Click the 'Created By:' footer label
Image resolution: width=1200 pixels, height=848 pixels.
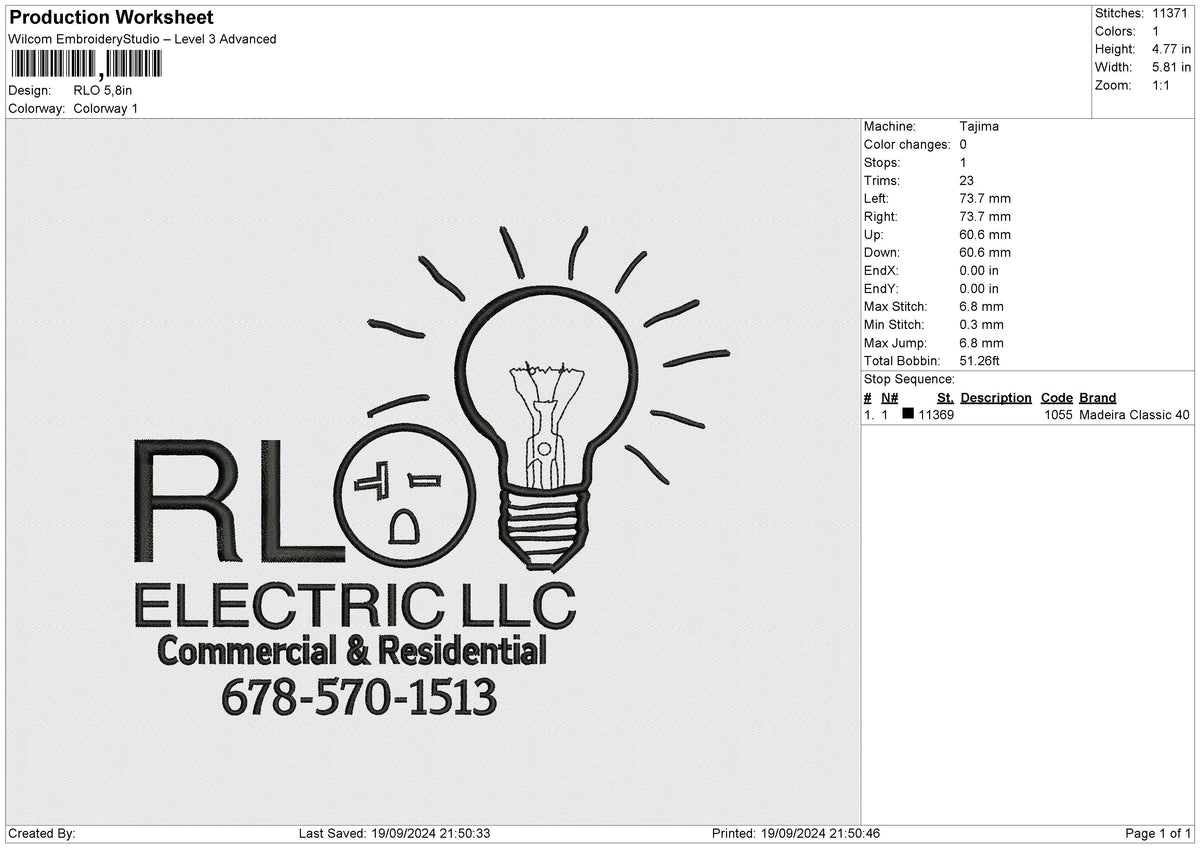click(x=42, y=834)
